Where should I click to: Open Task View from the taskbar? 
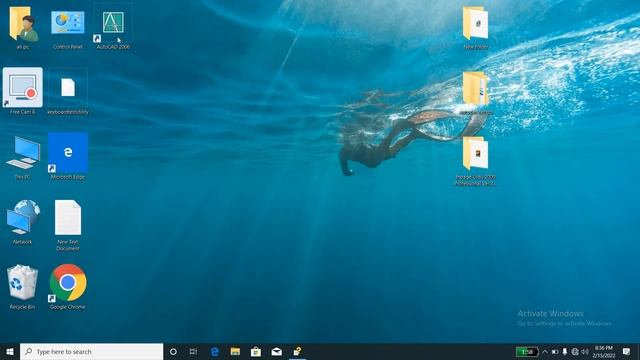[193, 351]
